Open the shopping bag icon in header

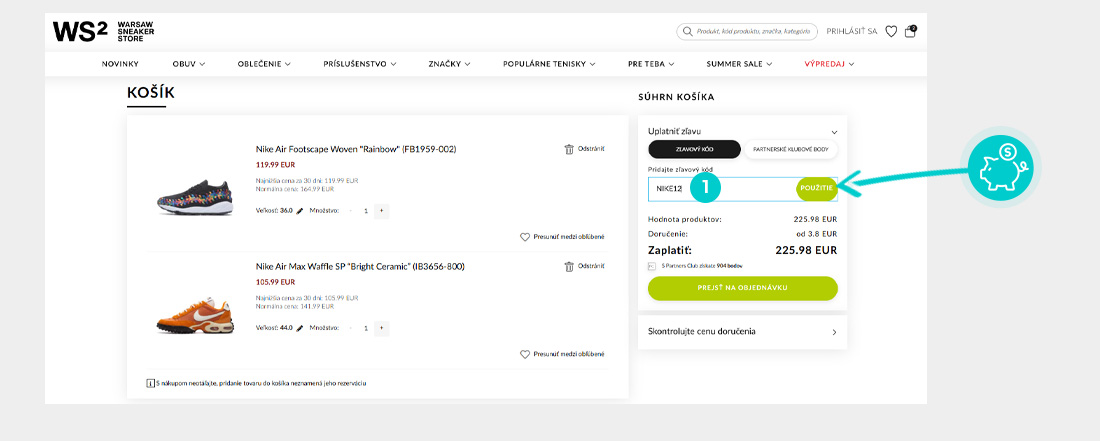910,31
